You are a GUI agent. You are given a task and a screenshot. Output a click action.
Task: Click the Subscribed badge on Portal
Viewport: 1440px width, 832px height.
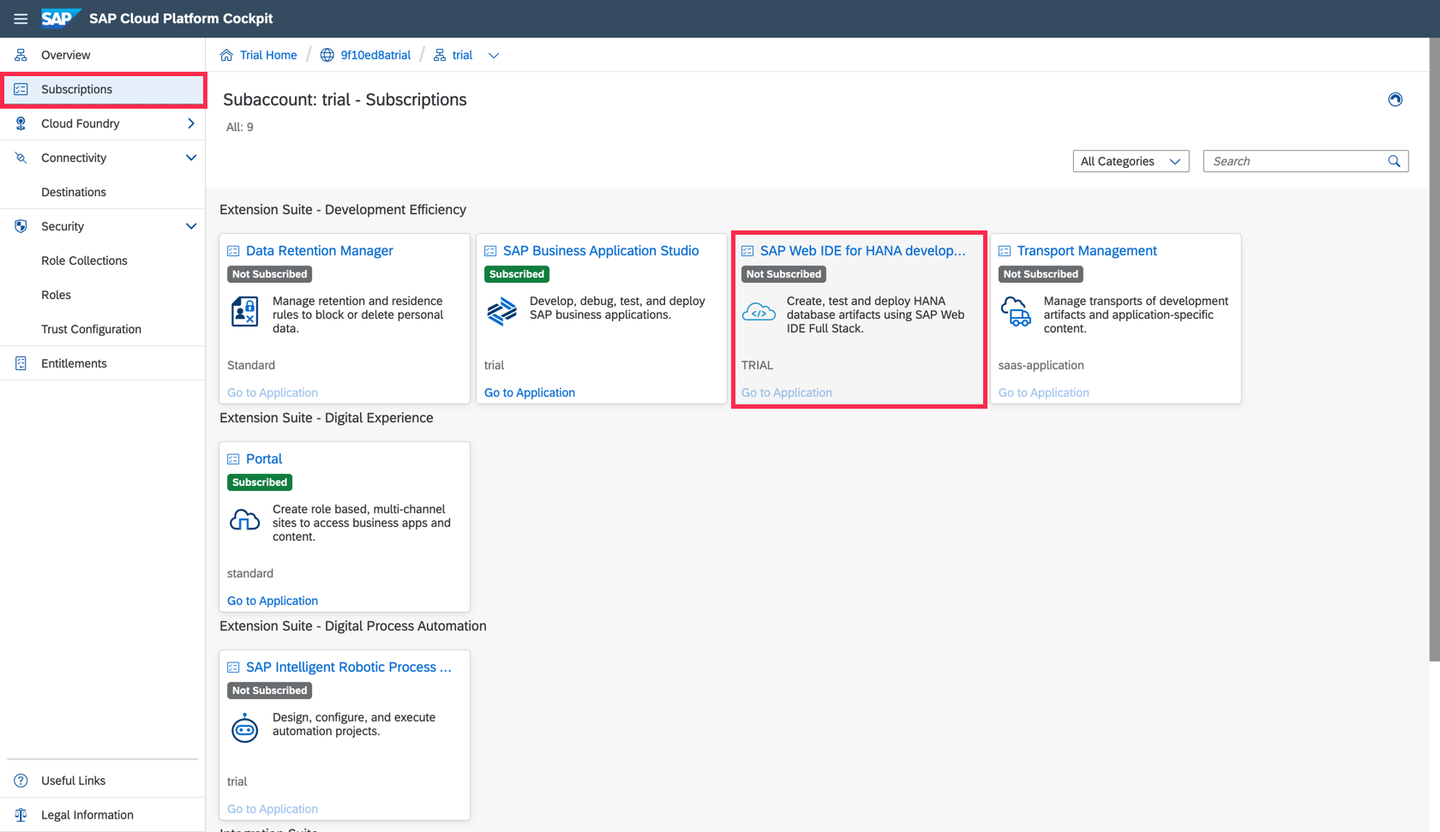(x=259, y=482)
